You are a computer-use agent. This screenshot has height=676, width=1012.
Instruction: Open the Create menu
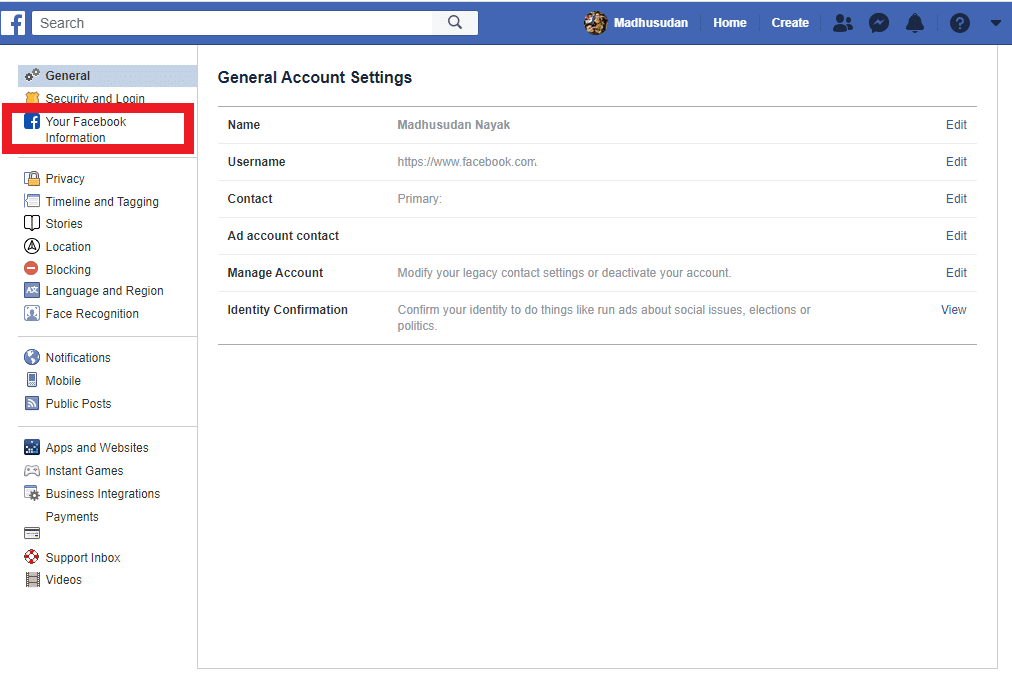click(x=790, y=23)
